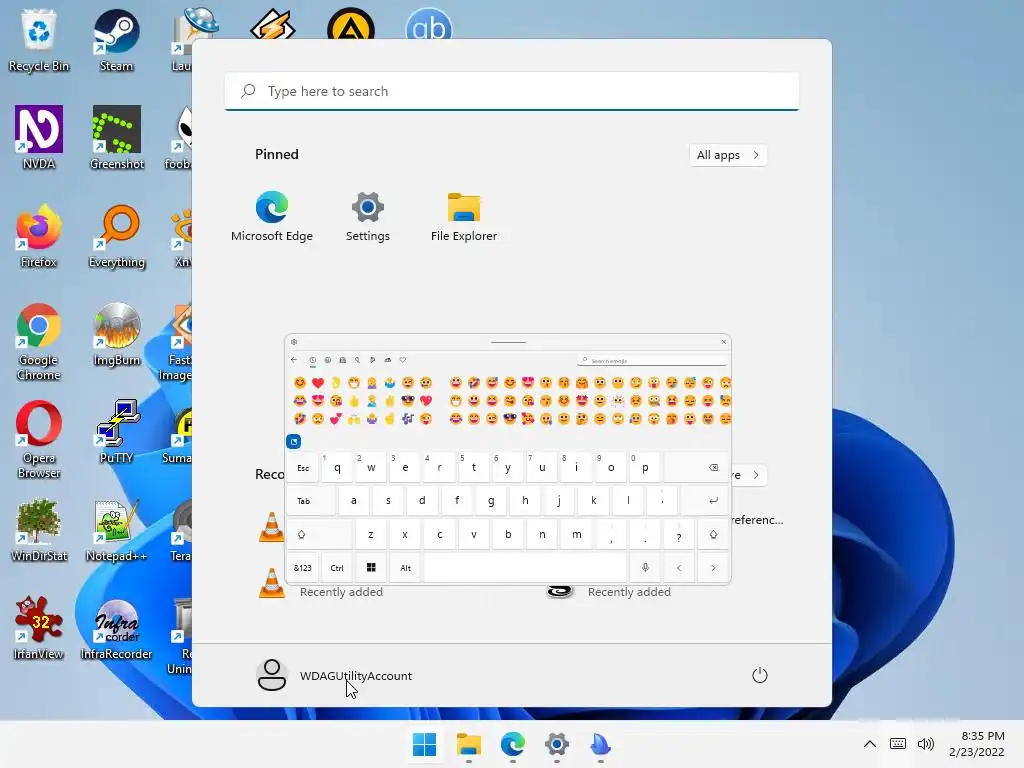
Task: Select the heart symbols emoji tab
Action: [x=403, y=360]
